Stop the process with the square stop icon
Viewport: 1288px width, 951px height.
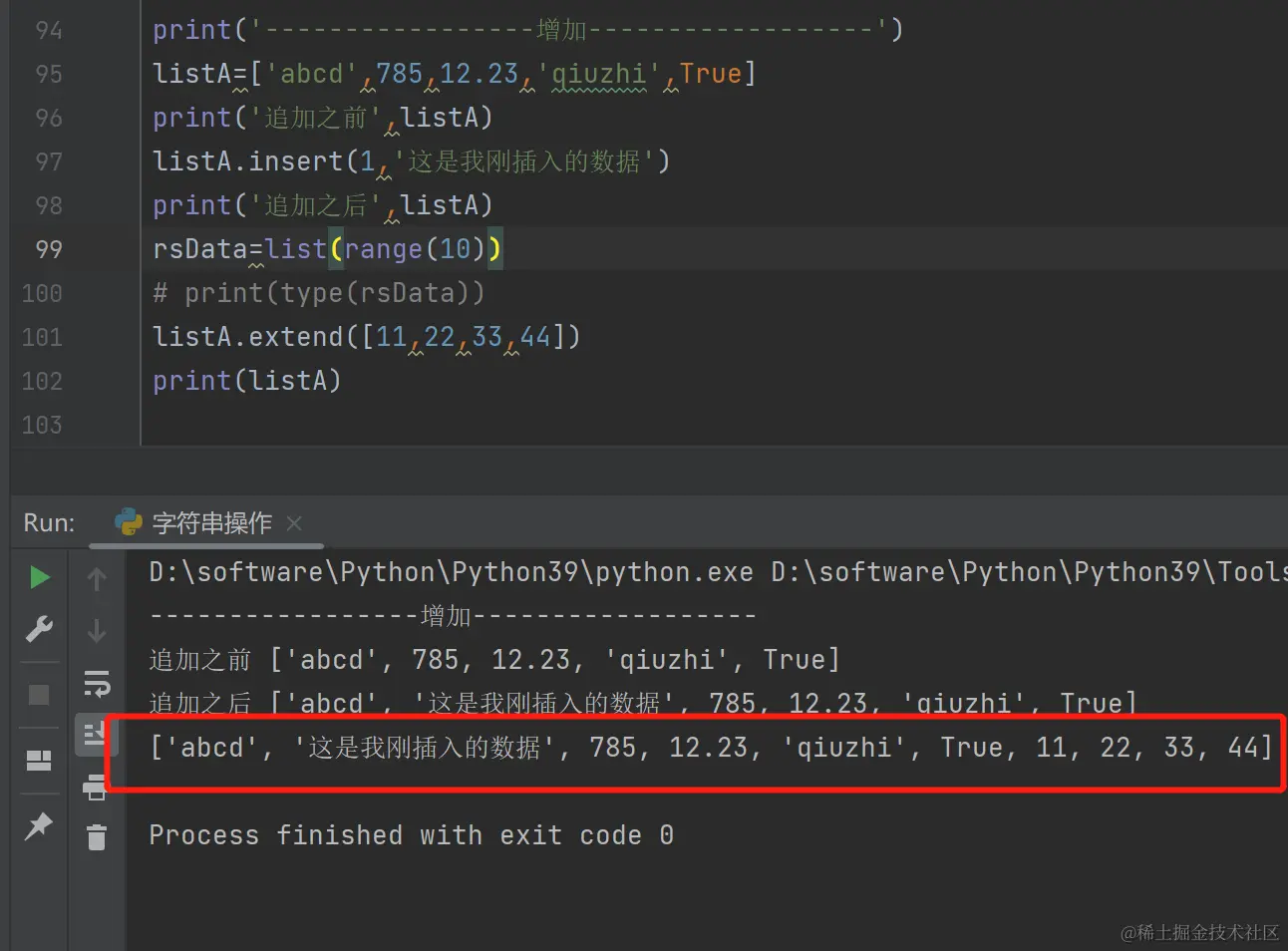pos(39,695)
